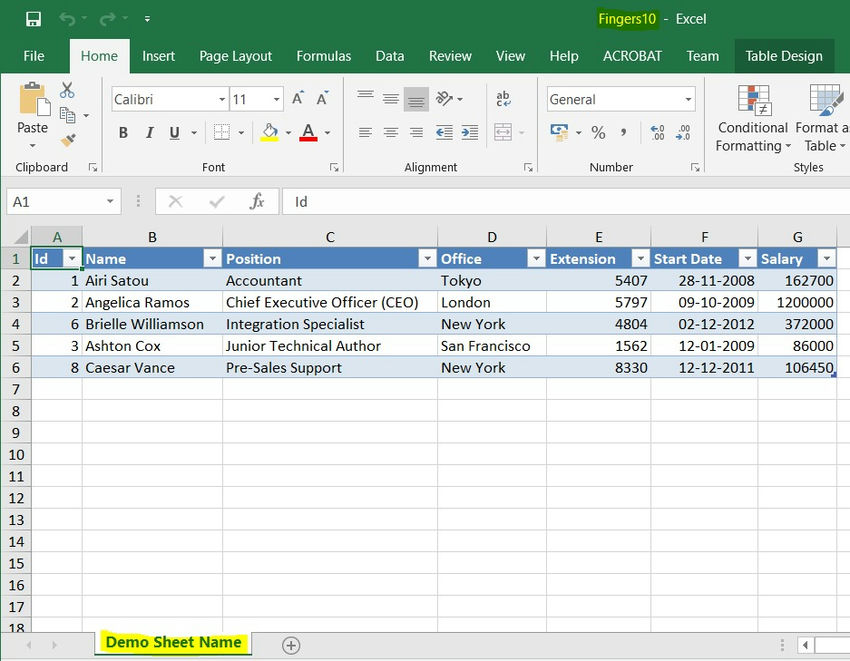Switch to the Table Design tab
The height and width of the screenshot is (661, 850).
tap(784, 56)
